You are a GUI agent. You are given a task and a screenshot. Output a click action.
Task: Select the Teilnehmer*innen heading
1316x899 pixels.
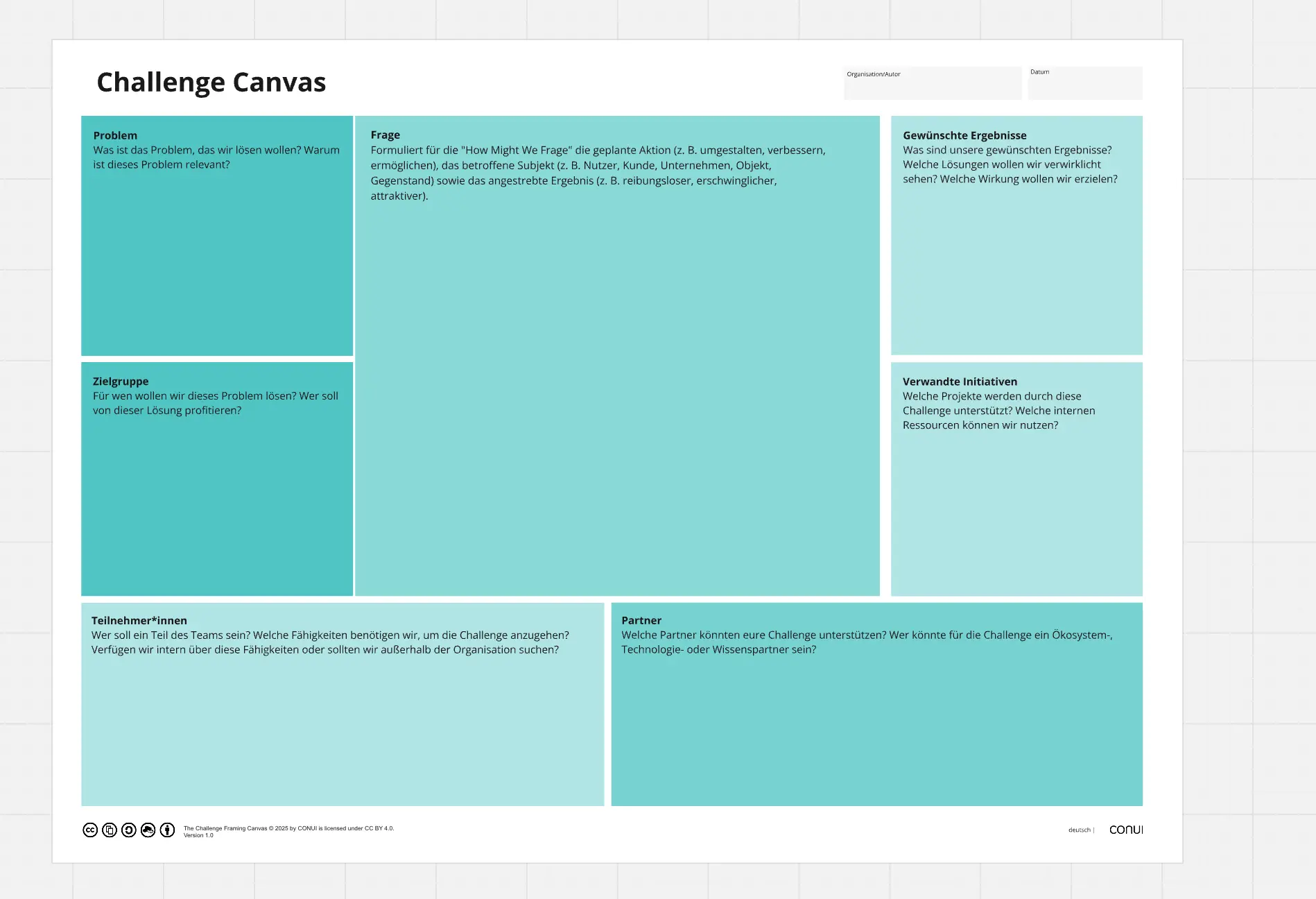click(x=139, y=621)
